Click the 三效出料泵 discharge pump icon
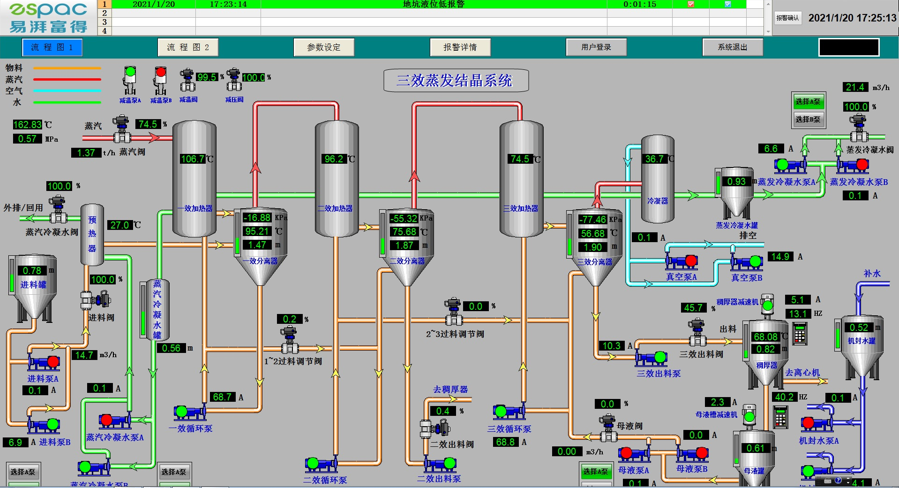 click(651, 357)
